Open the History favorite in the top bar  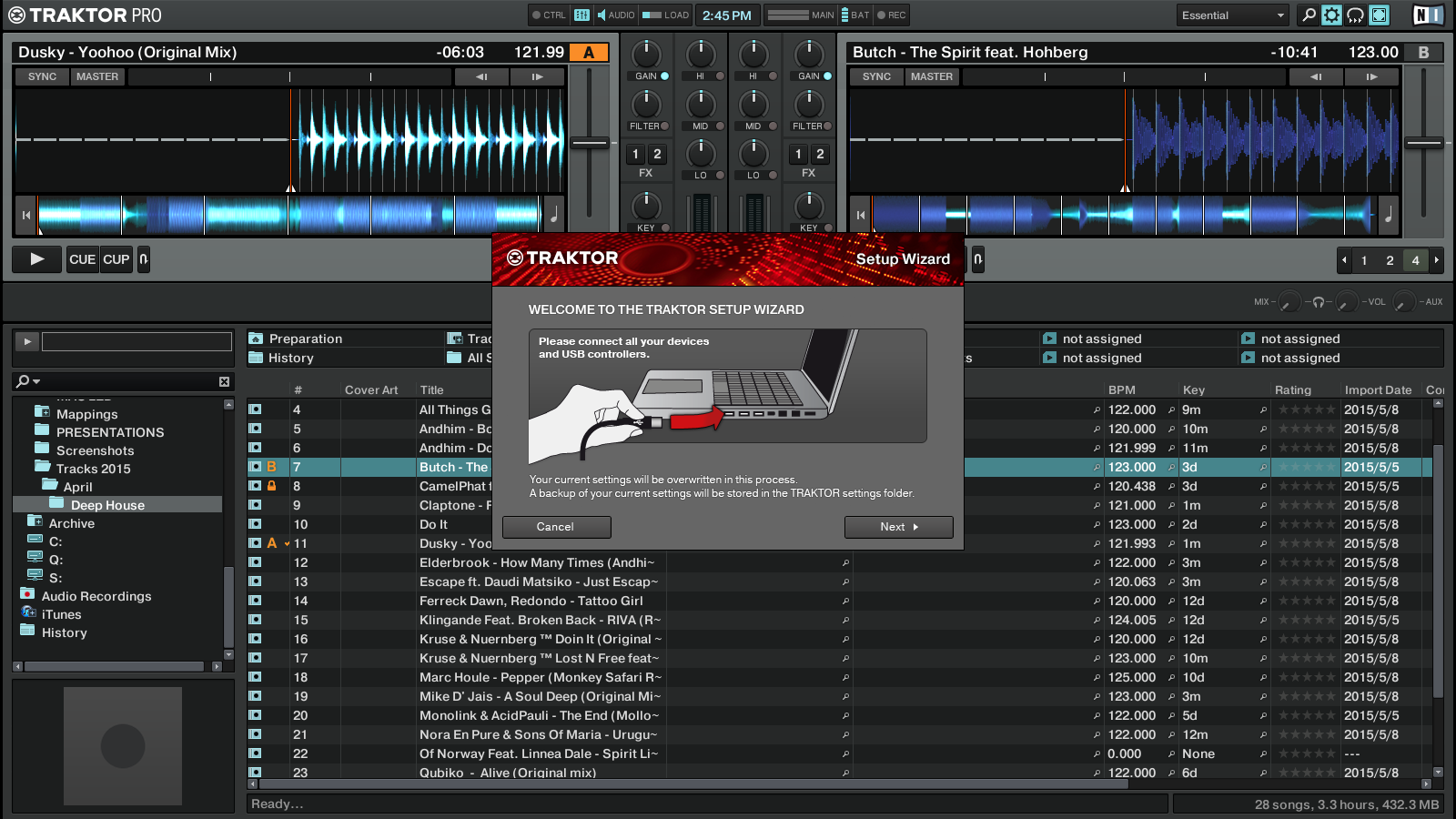[291, 358]
